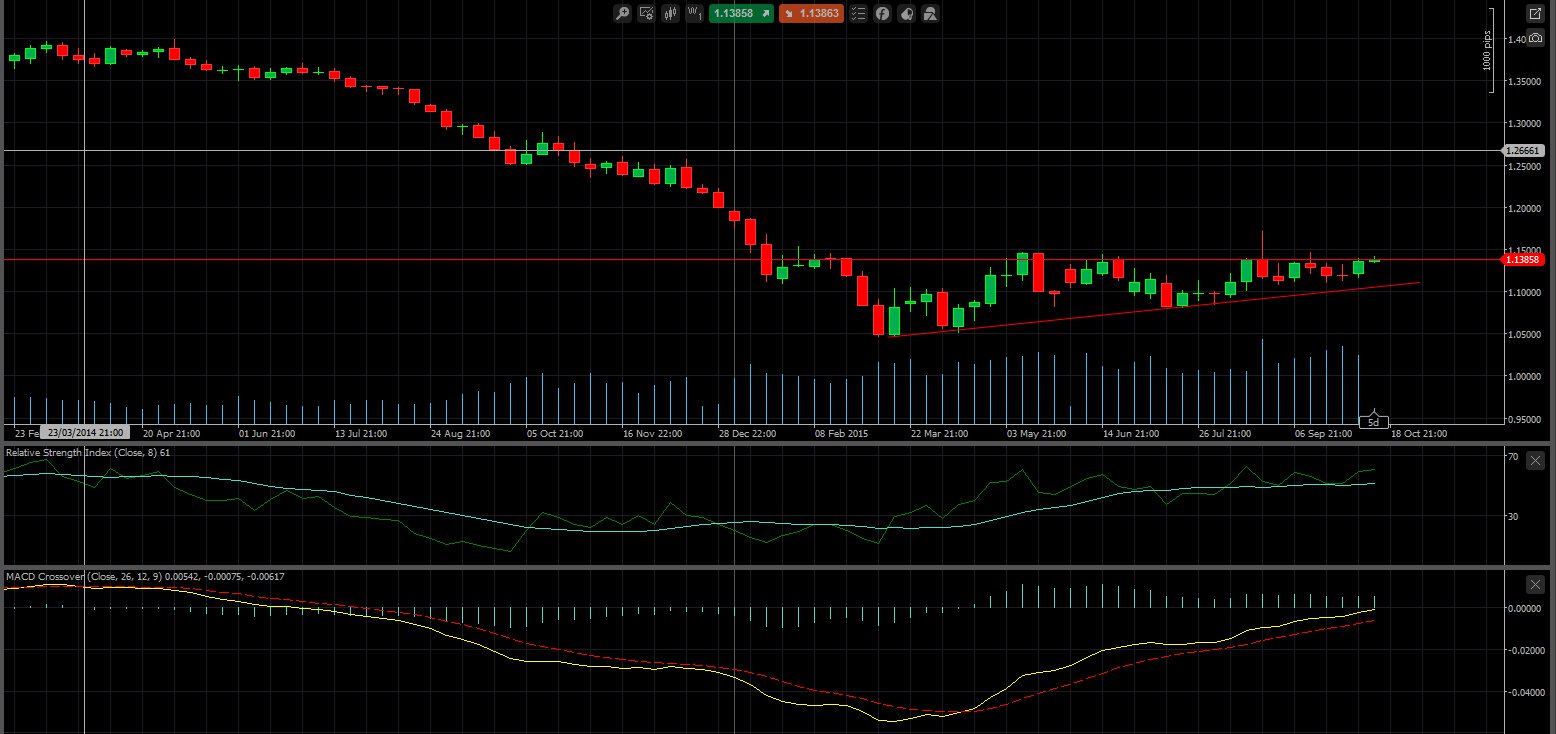Click the orange 1.13863 buy price button
This screenshot has height=734, width=1556.
coord(811,14)
